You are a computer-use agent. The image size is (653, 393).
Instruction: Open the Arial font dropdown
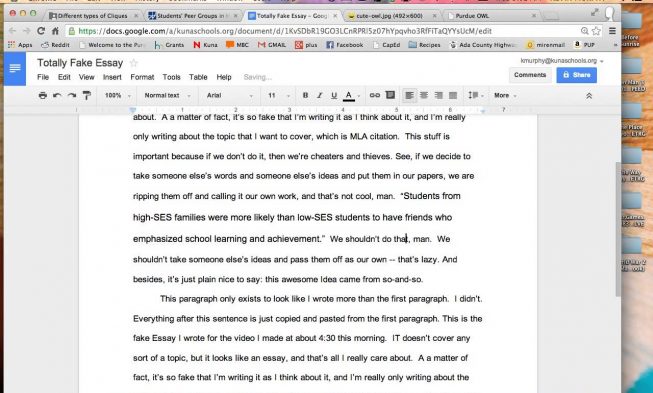(x=229, y=95)
